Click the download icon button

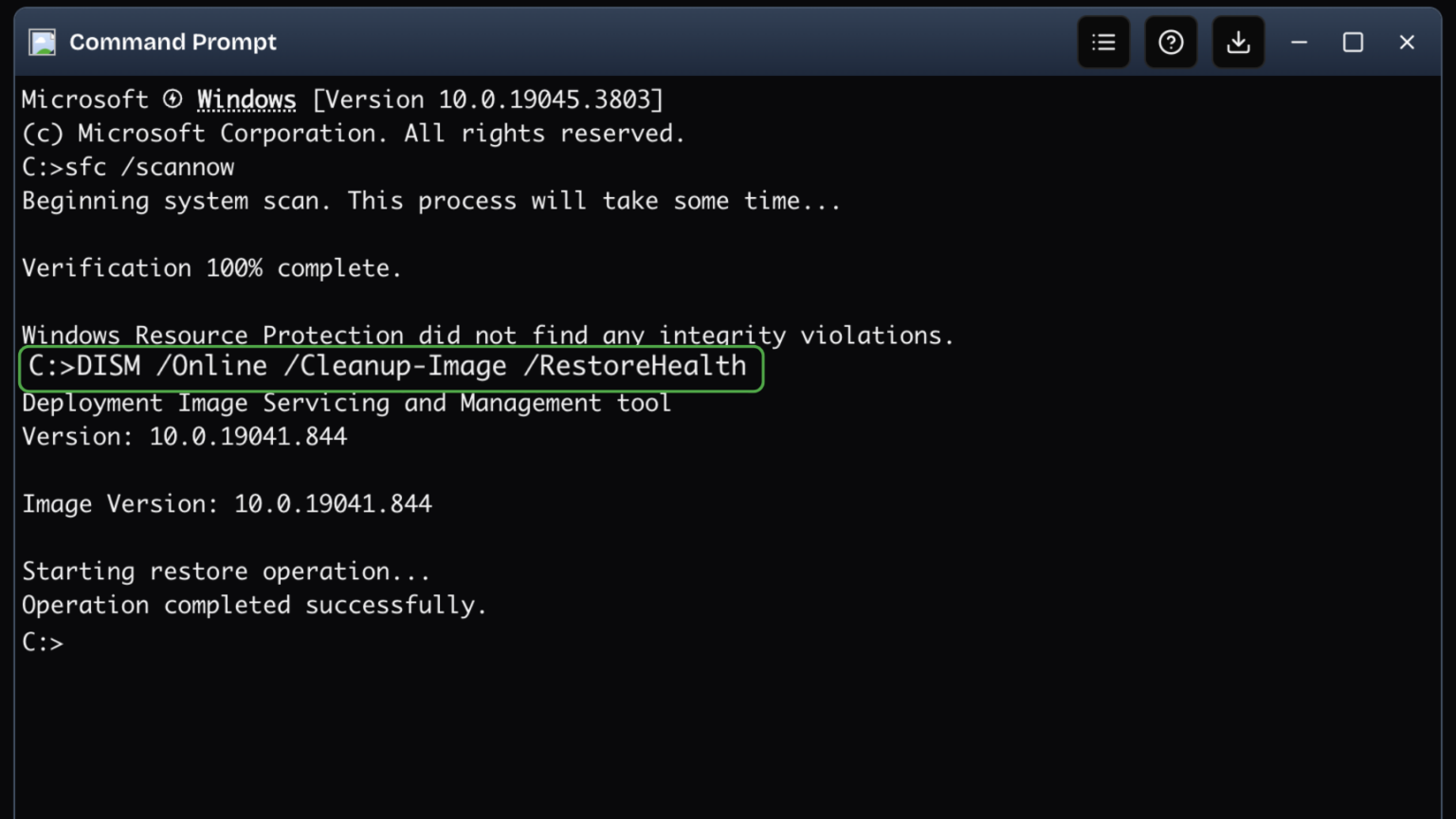coord(1238,43)
